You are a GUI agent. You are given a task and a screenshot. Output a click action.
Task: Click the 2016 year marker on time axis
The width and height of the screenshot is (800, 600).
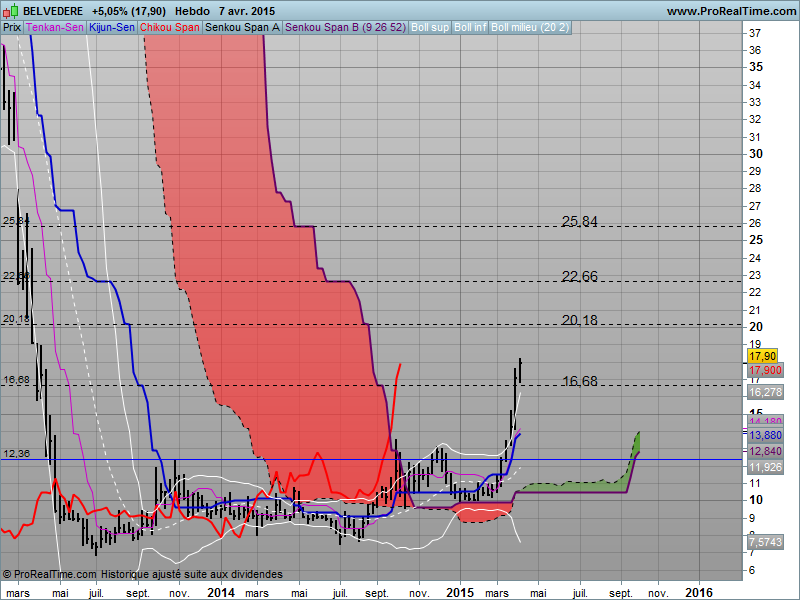[698, 592]
